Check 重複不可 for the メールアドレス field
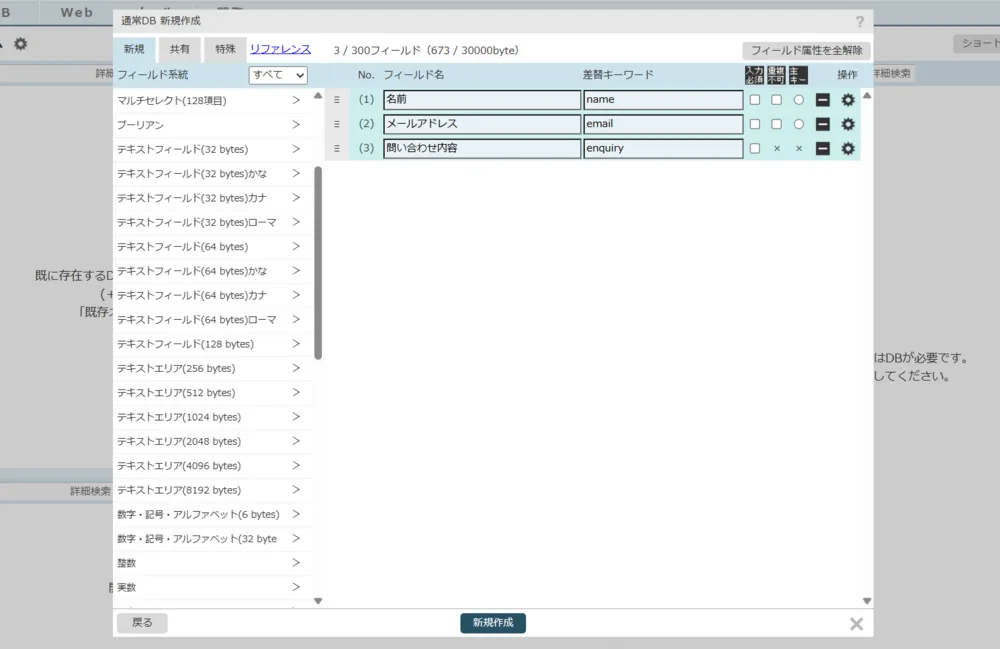 pos(777,124)
